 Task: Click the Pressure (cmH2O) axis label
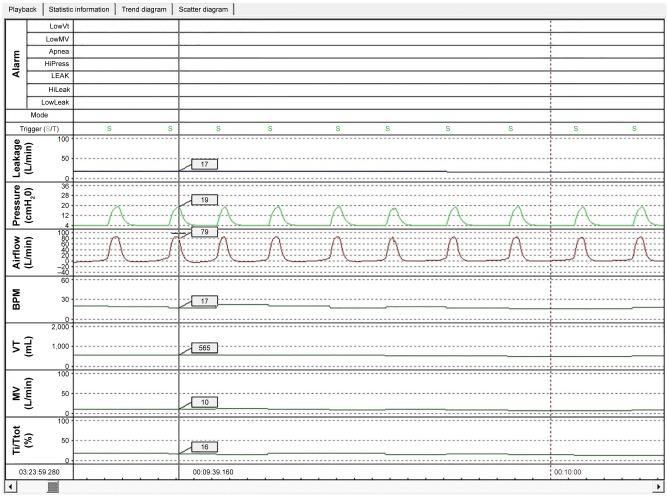23,205
